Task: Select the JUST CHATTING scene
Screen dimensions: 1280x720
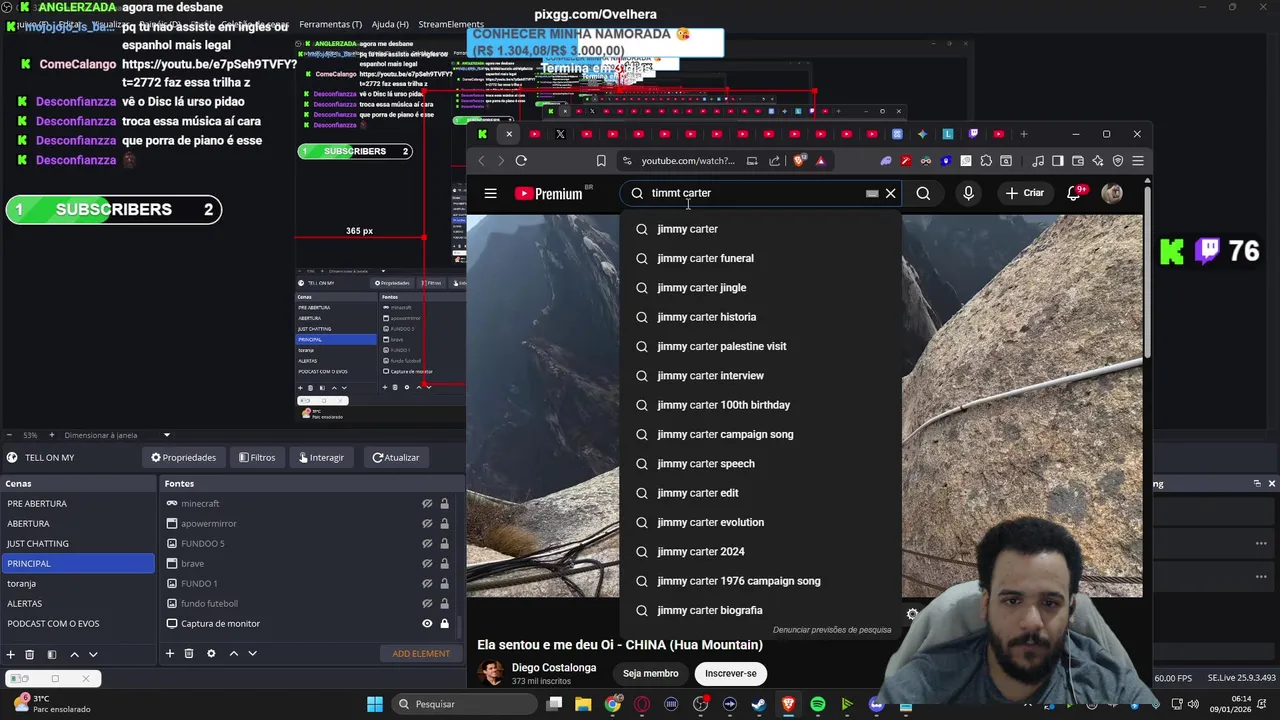Action: (x=78, y=544)
